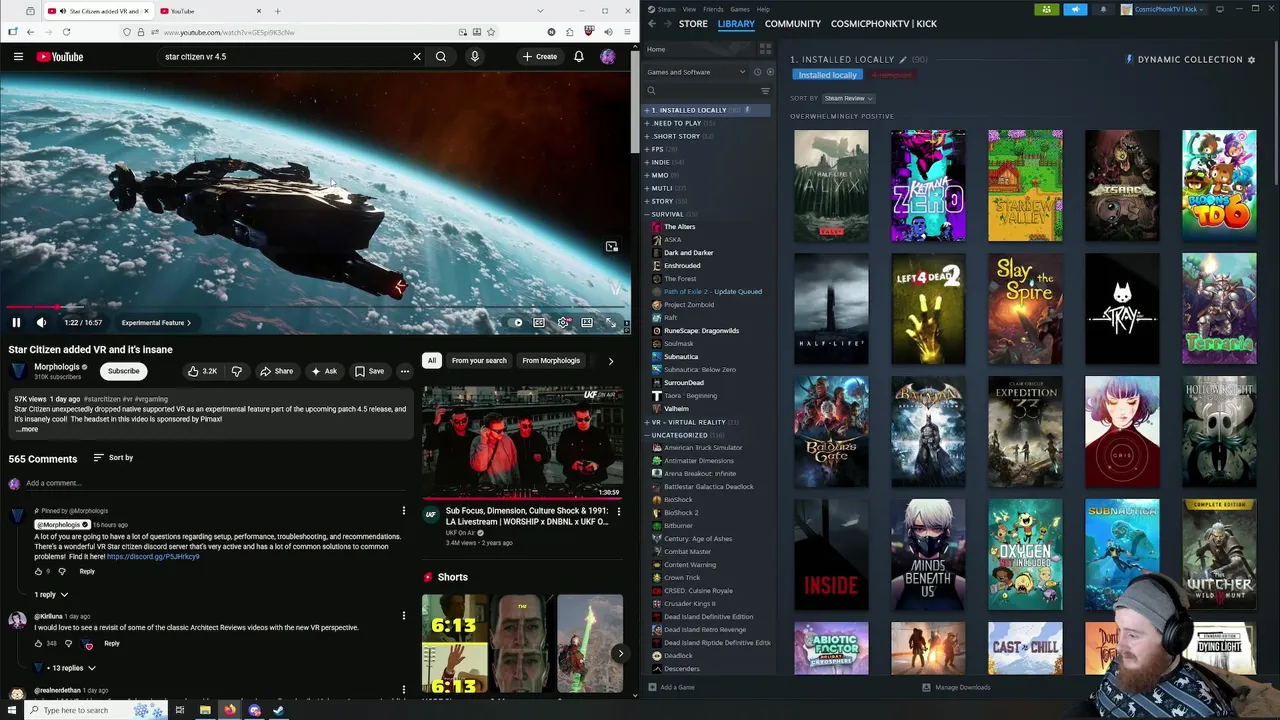This screenshot has width=1280, height=720.
Task: Open the Stardew Valley game cover
Action: click(x=1025, y=185)
